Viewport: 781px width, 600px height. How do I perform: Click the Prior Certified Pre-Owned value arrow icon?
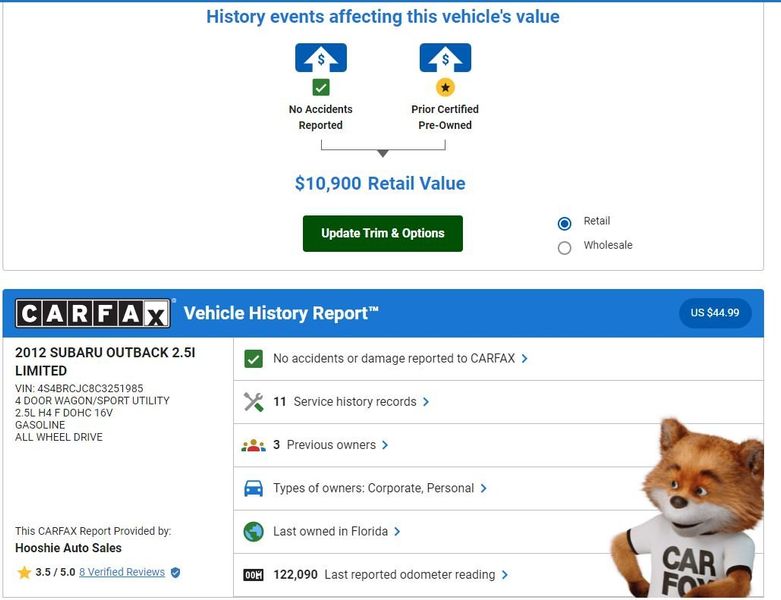445,58
